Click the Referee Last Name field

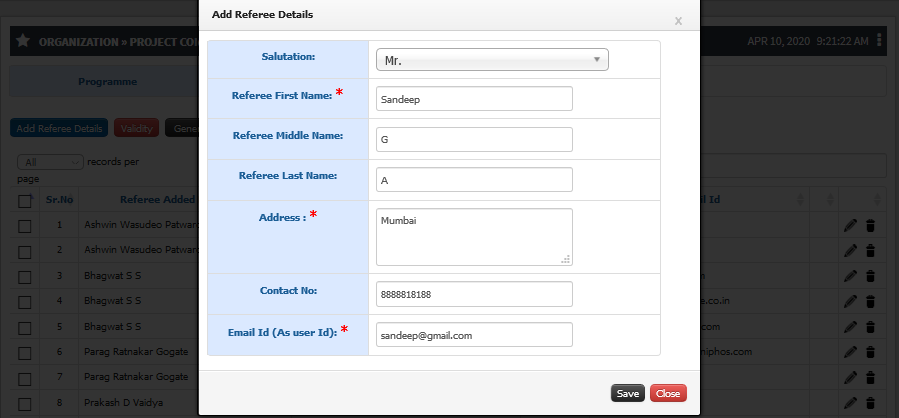474,180
